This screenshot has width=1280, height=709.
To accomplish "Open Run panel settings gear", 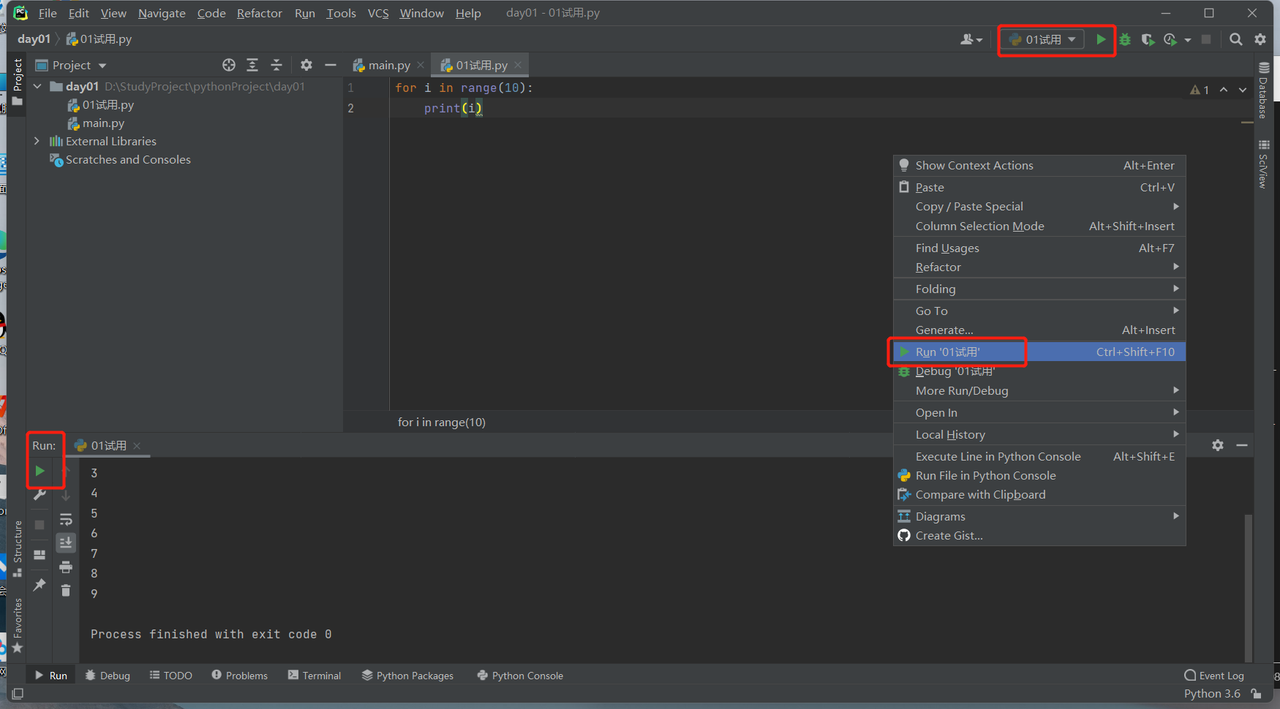I will [x=1218, y=445].
